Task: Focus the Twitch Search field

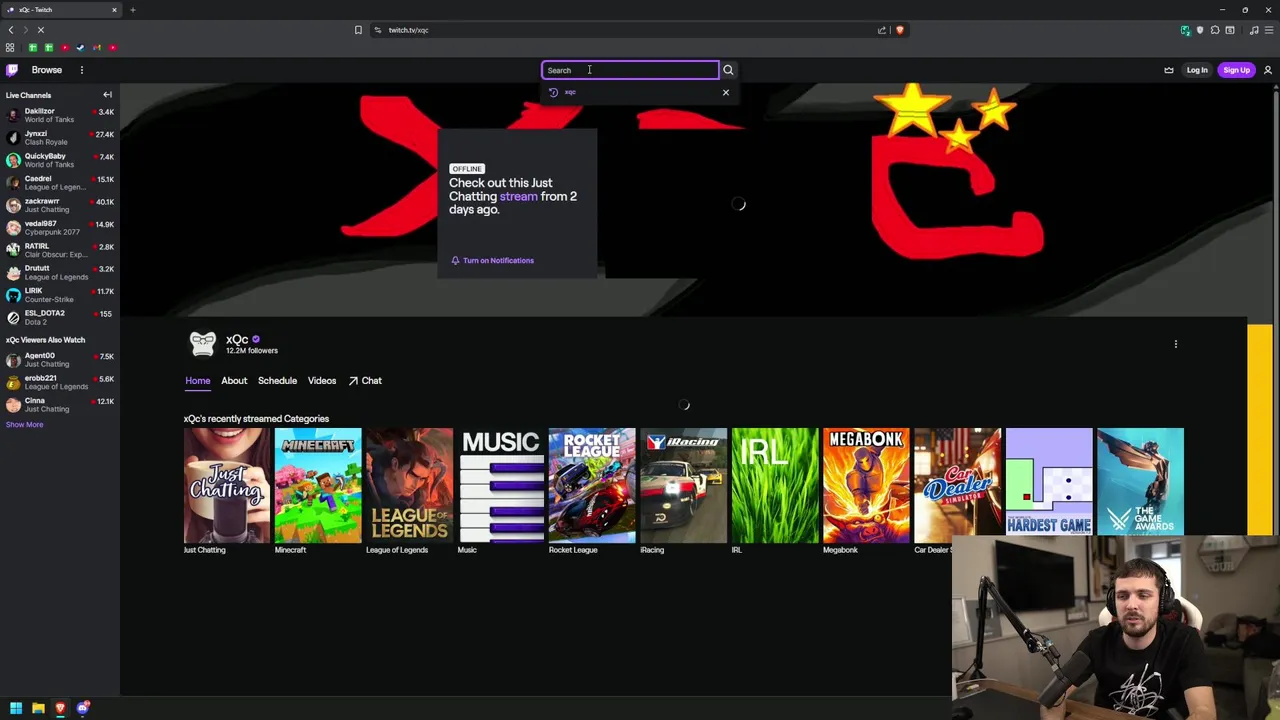Action: coord(630,70)
